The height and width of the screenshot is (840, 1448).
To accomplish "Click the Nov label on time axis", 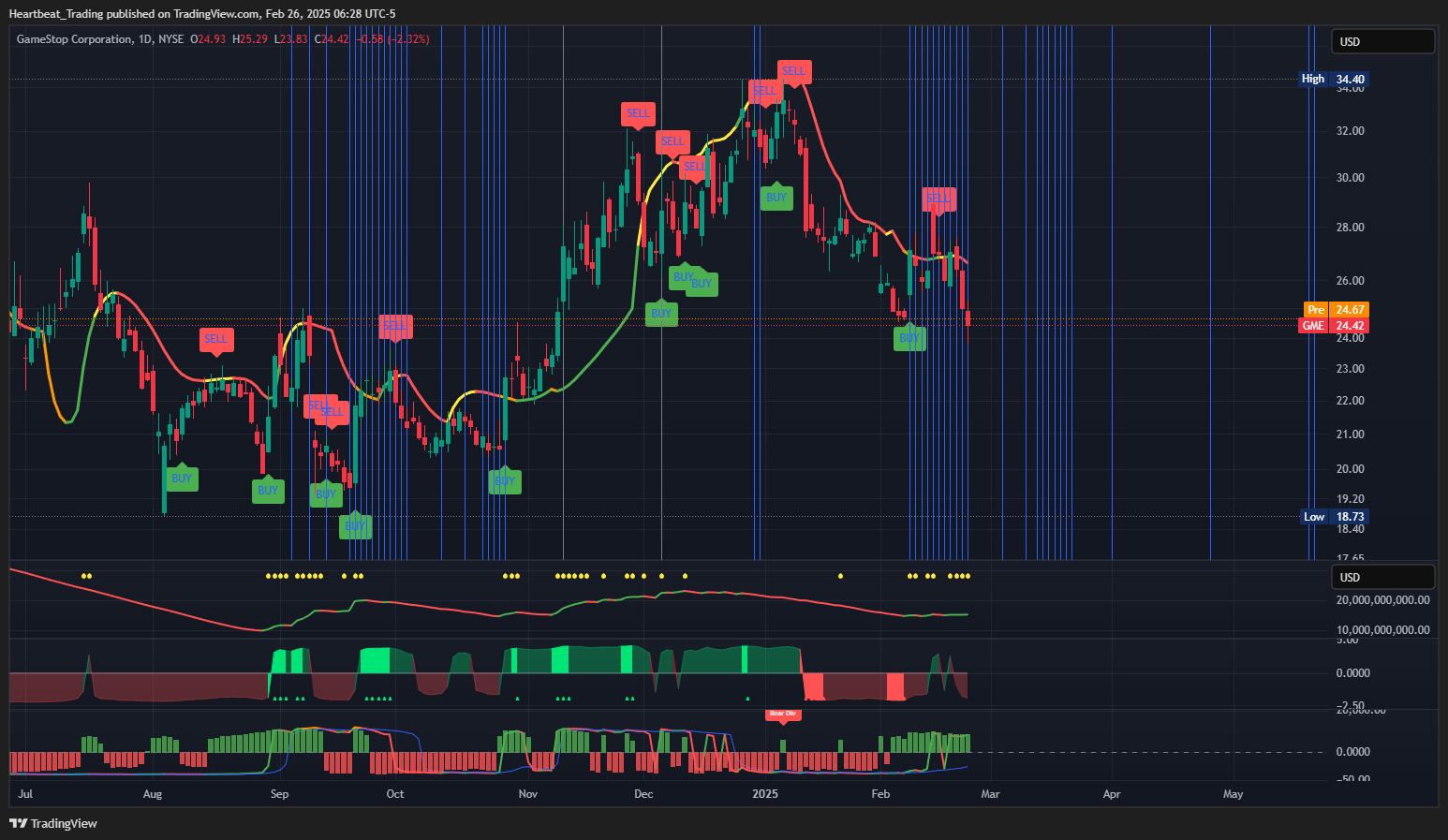I will click(528, 794).
